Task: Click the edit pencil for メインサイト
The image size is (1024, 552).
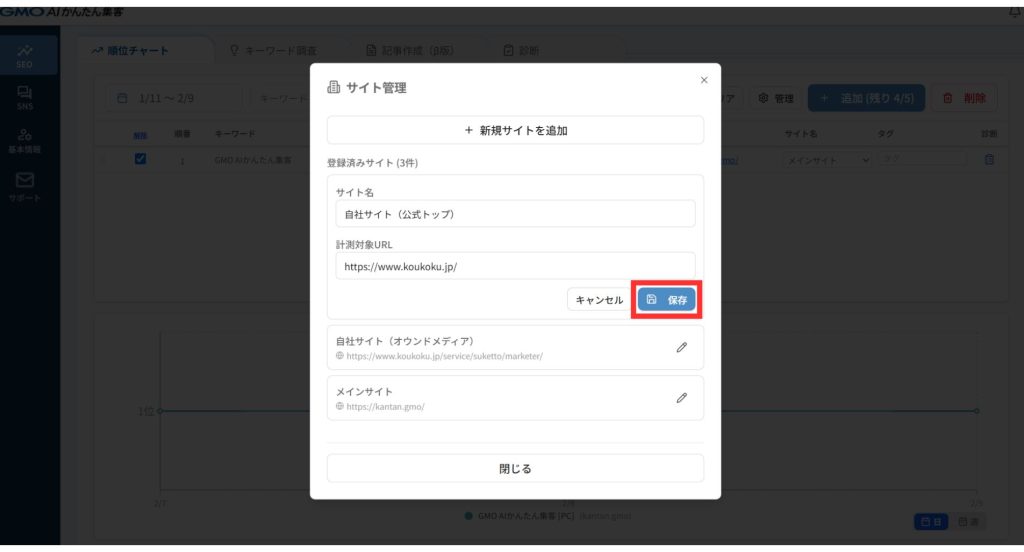Action: pos(682,397)
